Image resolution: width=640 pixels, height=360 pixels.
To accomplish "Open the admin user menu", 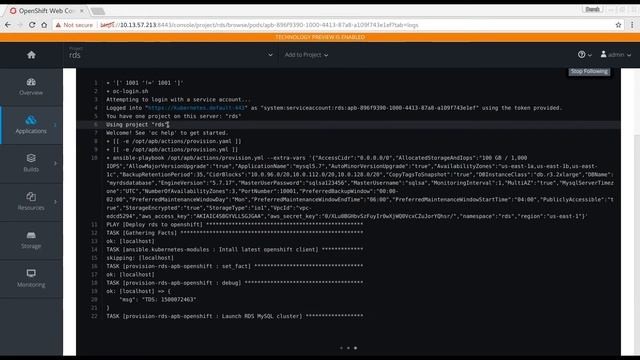I will pos(616,54).
